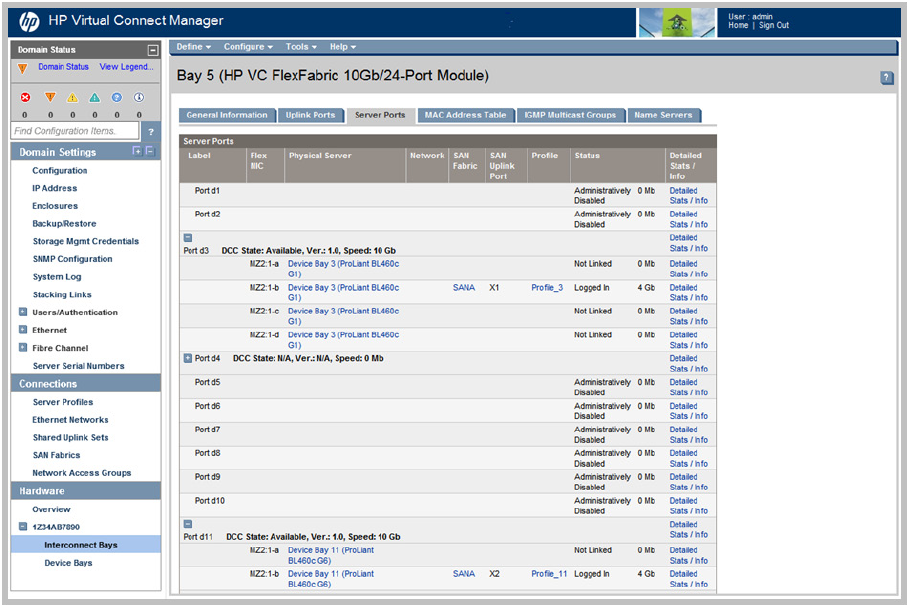
Task: Click Find Configuration Items search field
Action: point(75,131)
